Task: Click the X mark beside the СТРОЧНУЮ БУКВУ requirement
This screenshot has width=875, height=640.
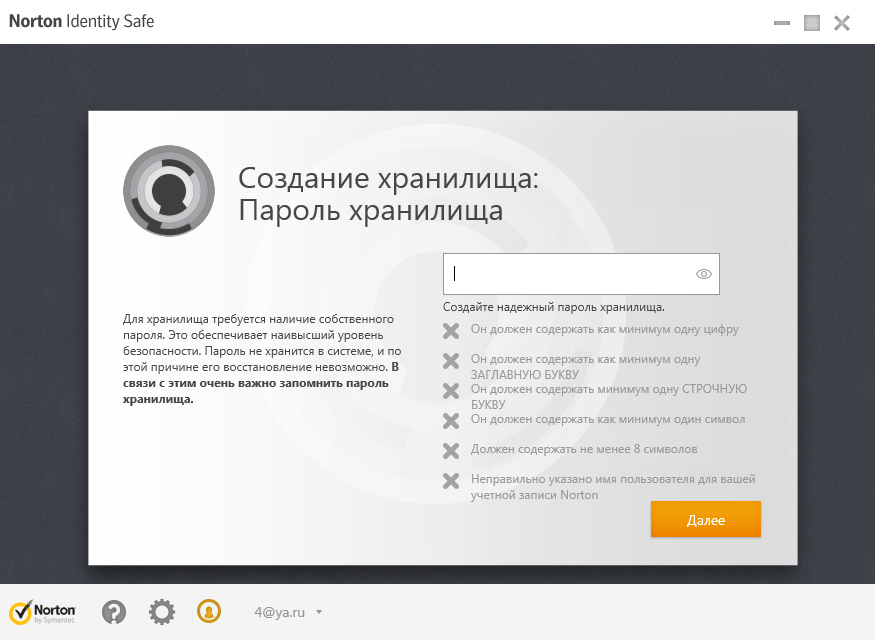Action: (x=451, y=391)
